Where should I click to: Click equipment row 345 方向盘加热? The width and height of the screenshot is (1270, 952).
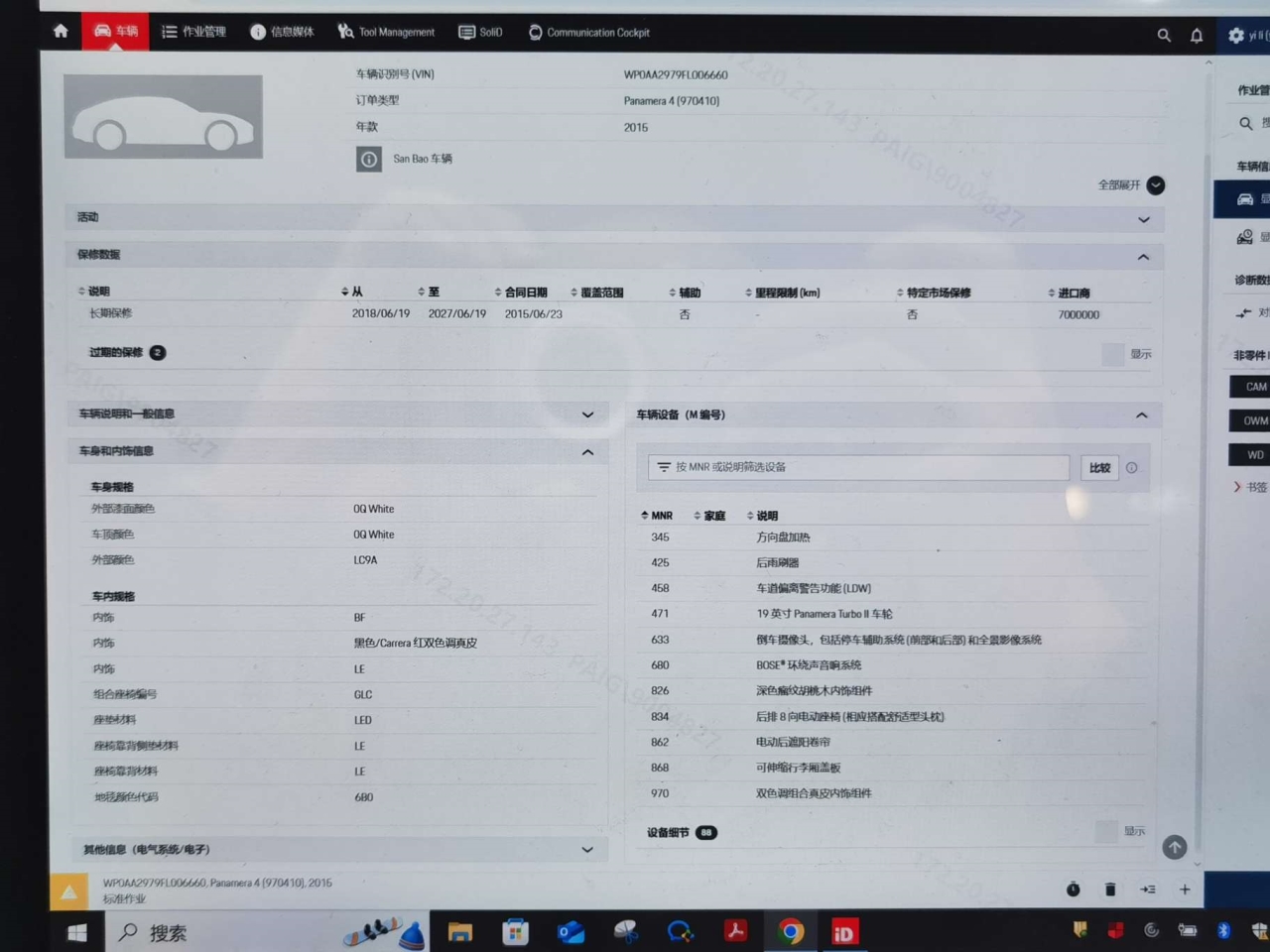click(x=893, y=537)
